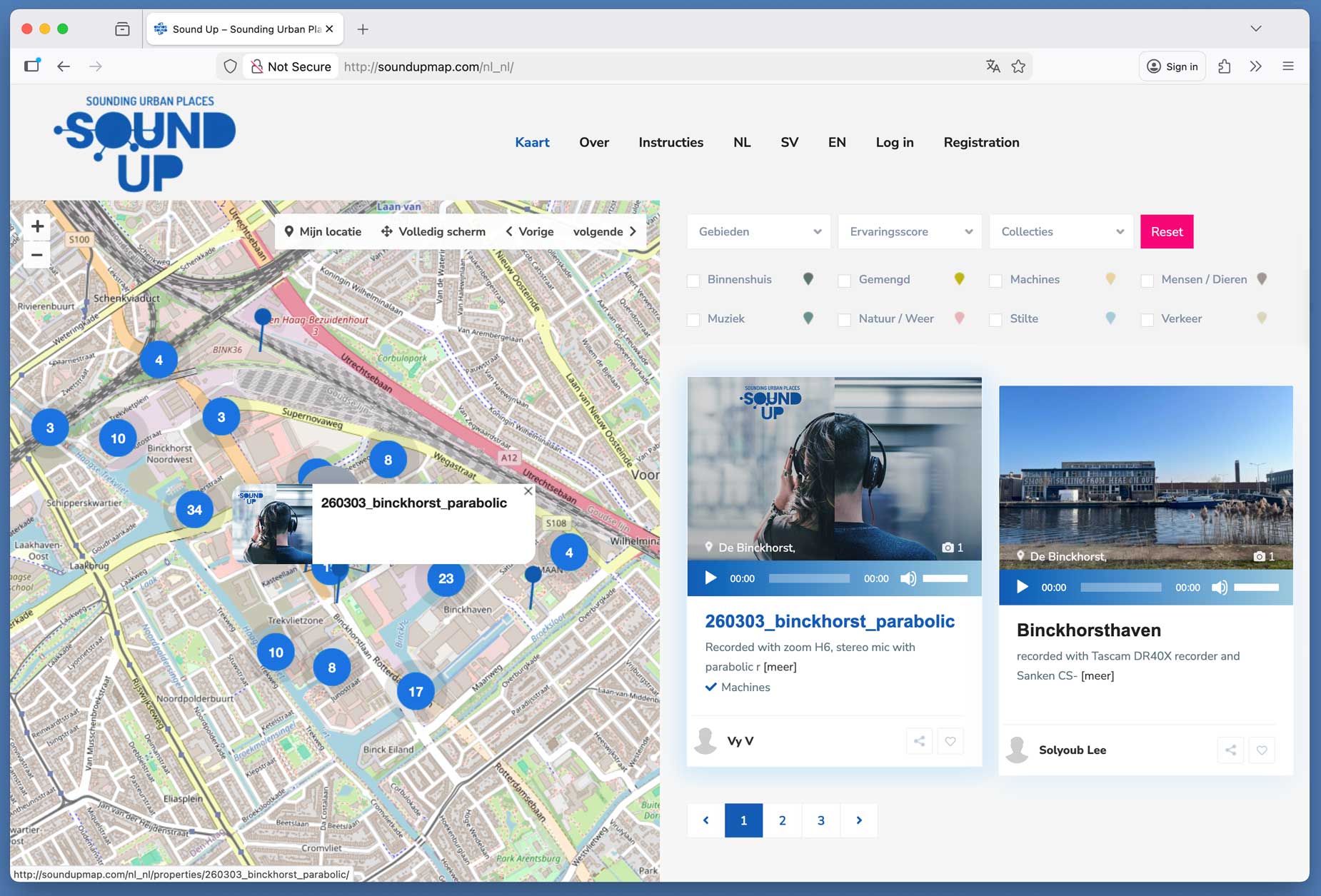Enable the Binnenshuis filter checkbox
Viewport: 1321px width, 896px height.
693,281
